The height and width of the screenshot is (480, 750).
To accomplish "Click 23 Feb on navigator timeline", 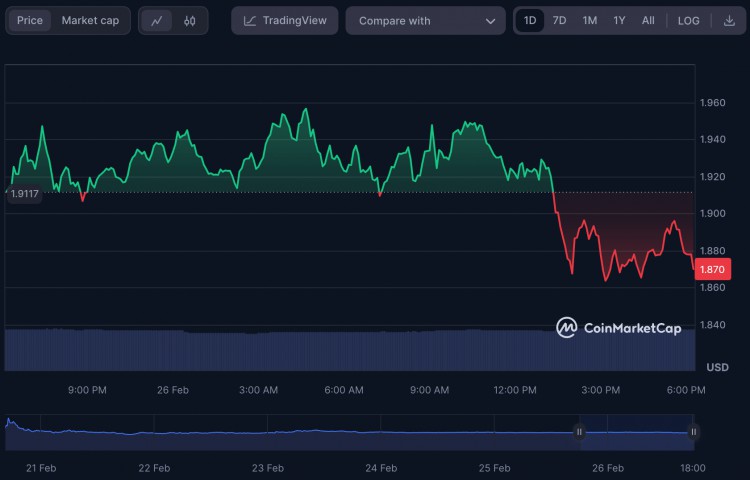I will [x=268, y=468].
